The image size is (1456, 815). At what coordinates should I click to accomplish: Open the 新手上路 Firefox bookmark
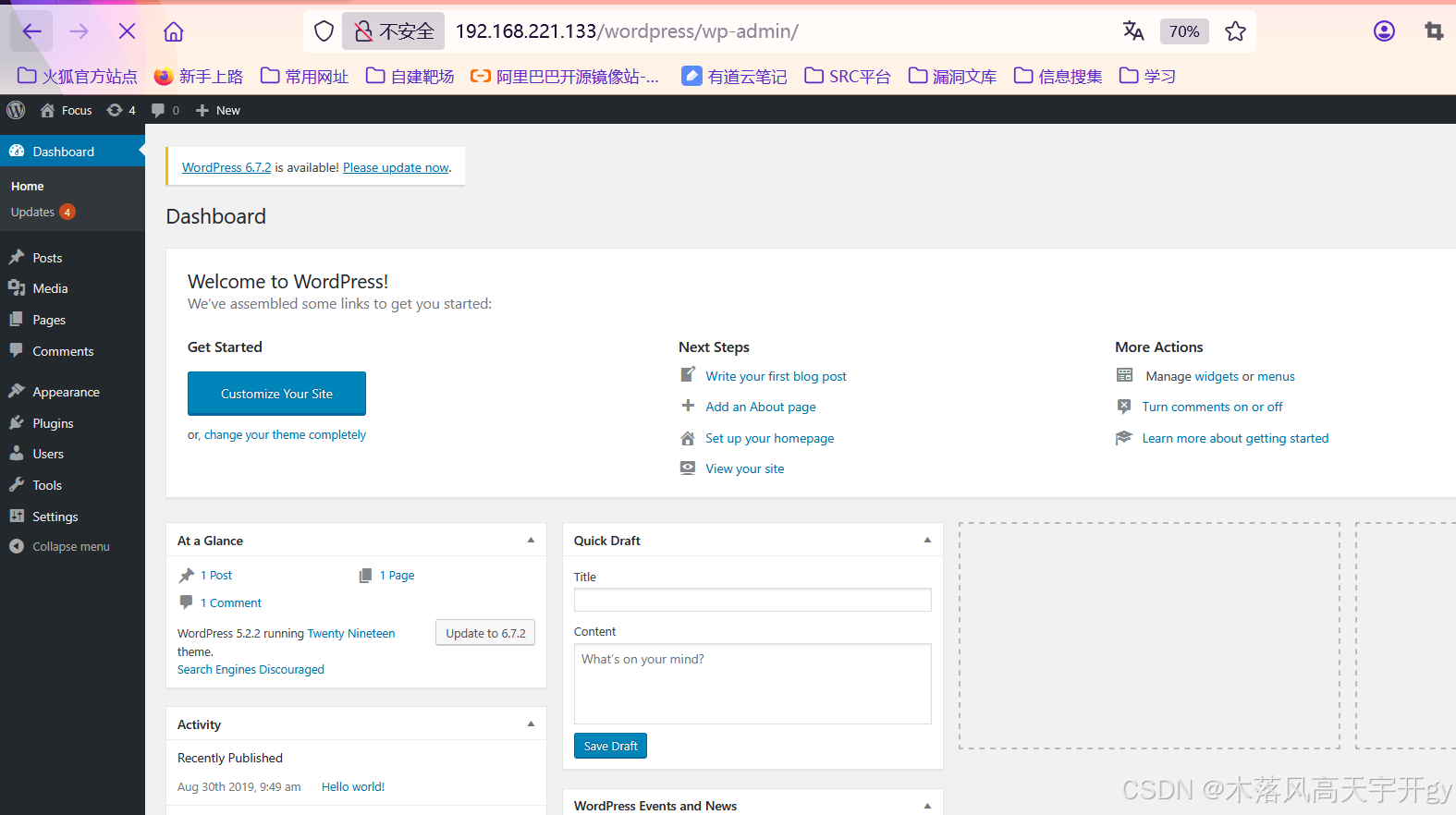coord(199,76)
